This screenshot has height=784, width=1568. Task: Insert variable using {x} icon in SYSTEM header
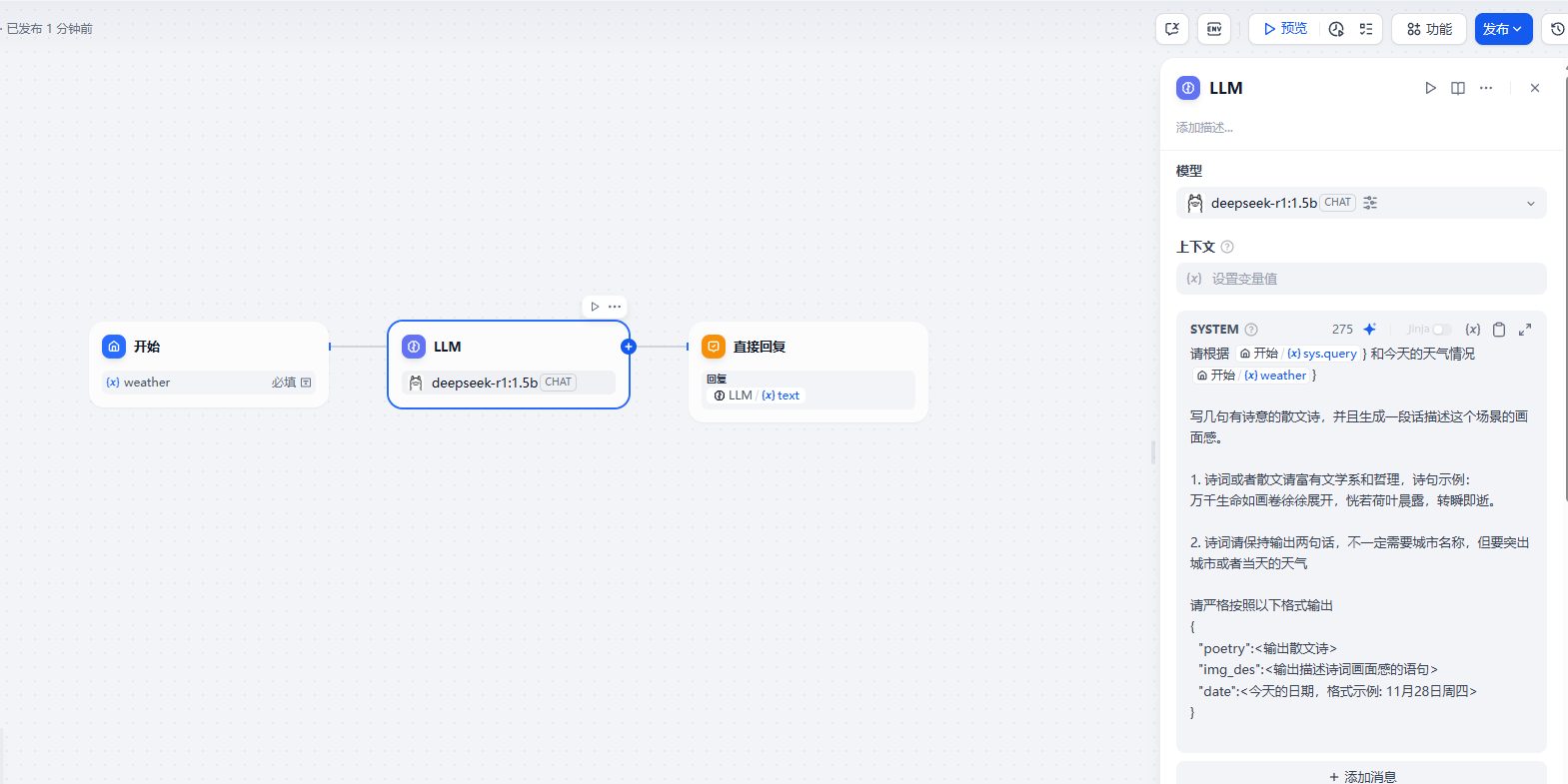[1472, 330]
